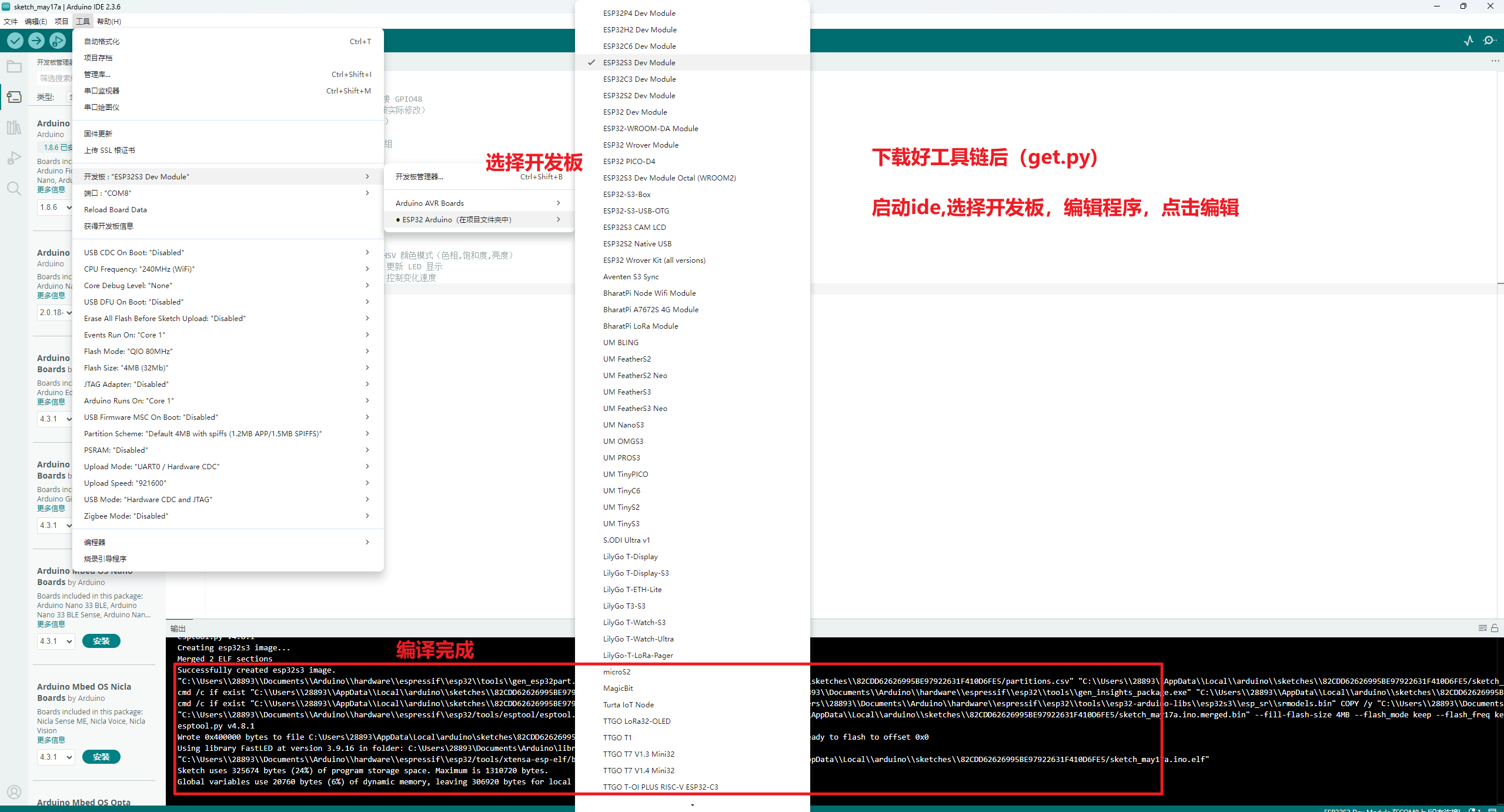This screenshot has height=812, width=1504.
Task: Select ESP32C3 Dev Module board entry
Action: [639, 79]
